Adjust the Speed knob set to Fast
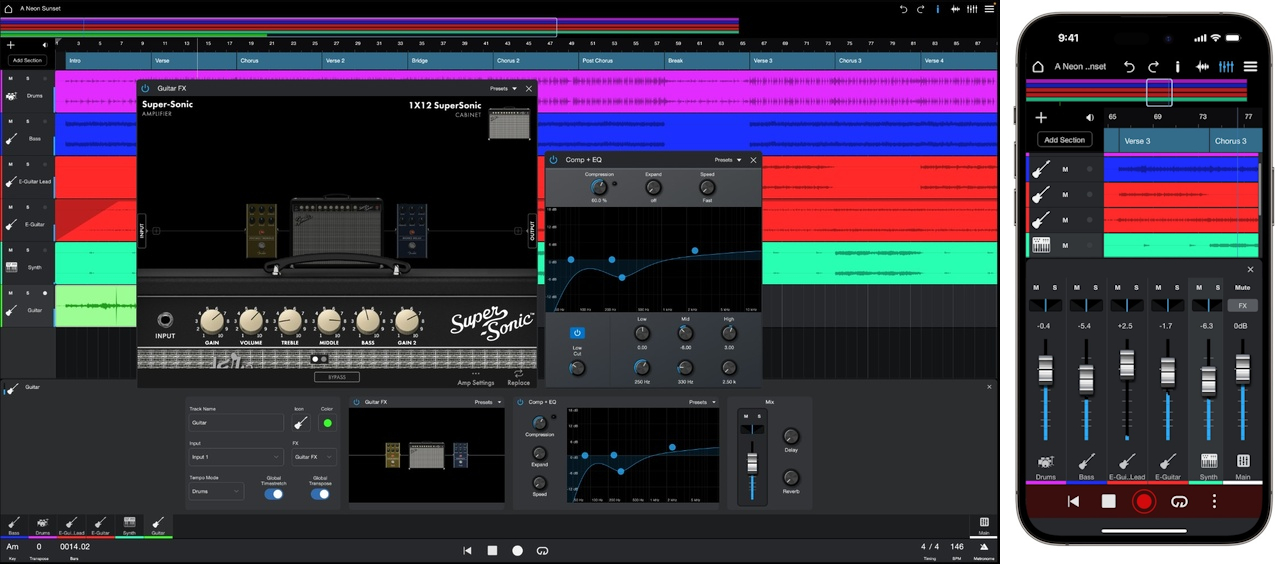The height and width of the screenshot is (572, 1283). coord(707,187)
